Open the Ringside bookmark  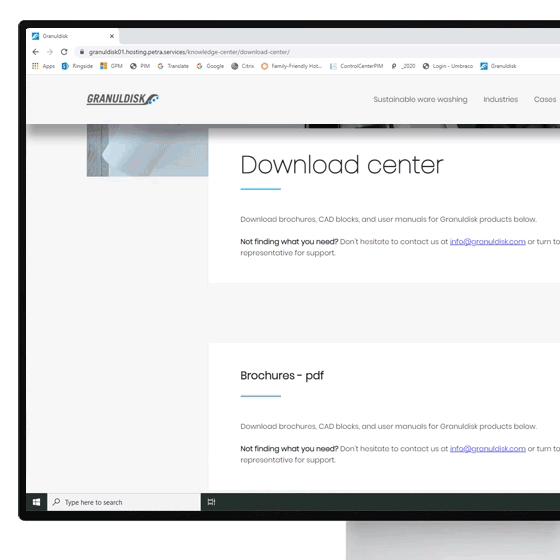[x=77, y=66]
